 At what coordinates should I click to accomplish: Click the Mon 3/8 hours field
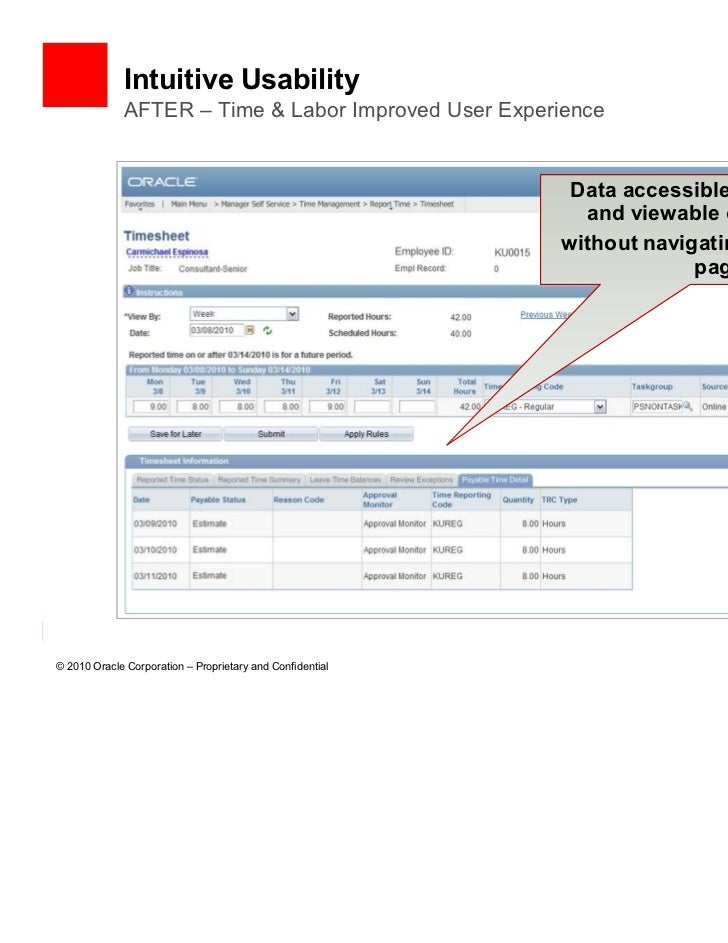tap(151, 407)
